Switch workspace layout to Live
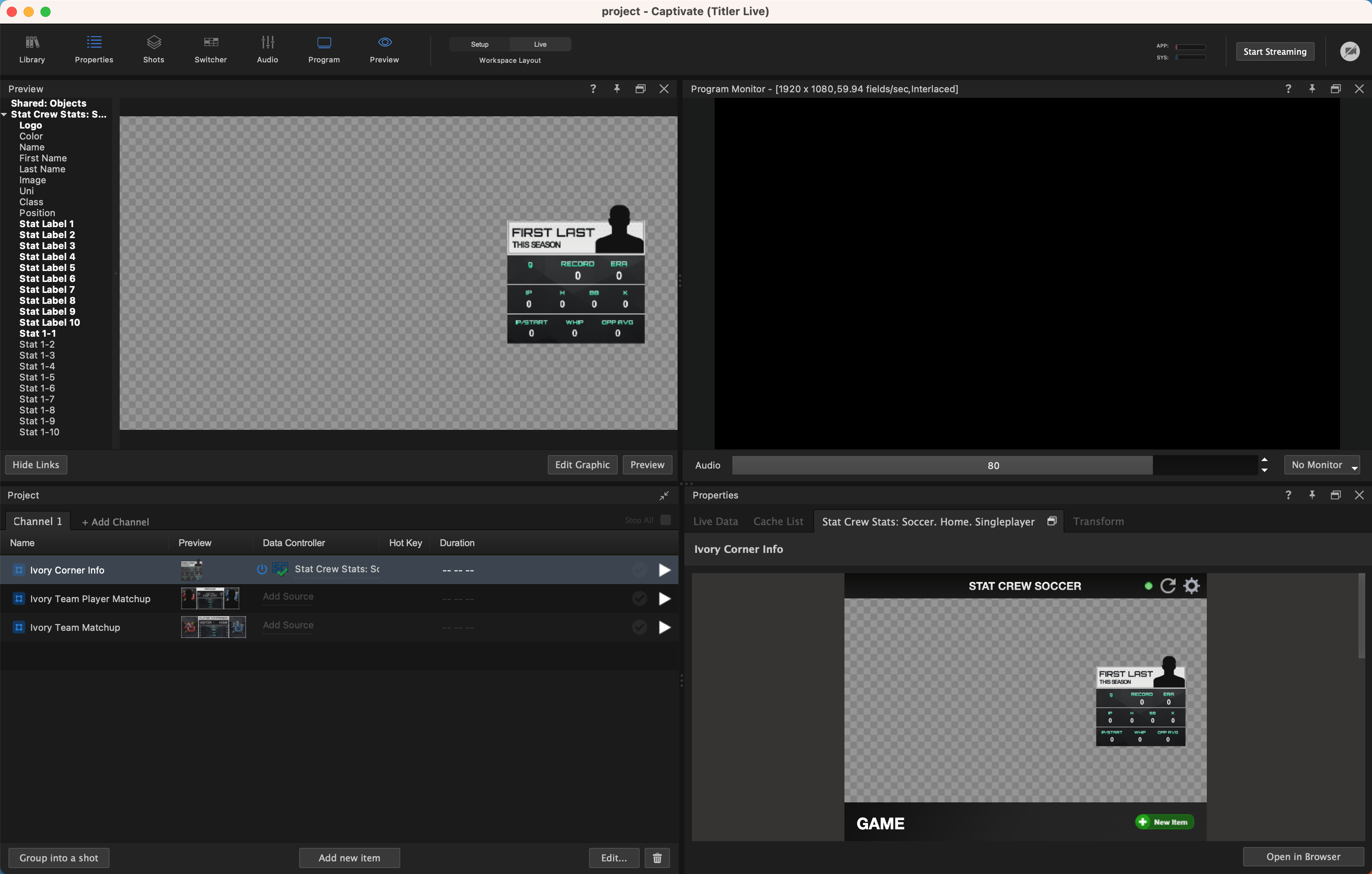Image resolution: width=1372 pixels, height=874 pixels. [x=540, y=44]
